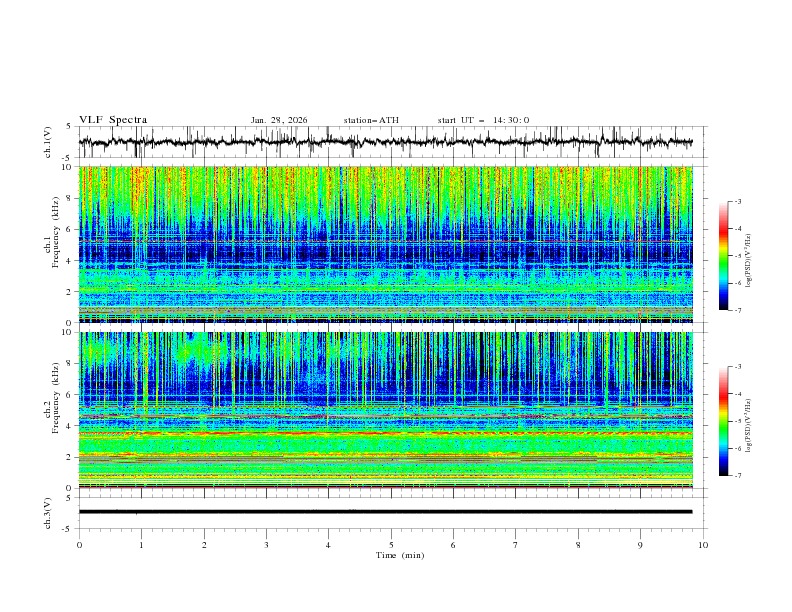Click the VLF Spectra title text
The image size is (792, 612).
pos(113,120)
